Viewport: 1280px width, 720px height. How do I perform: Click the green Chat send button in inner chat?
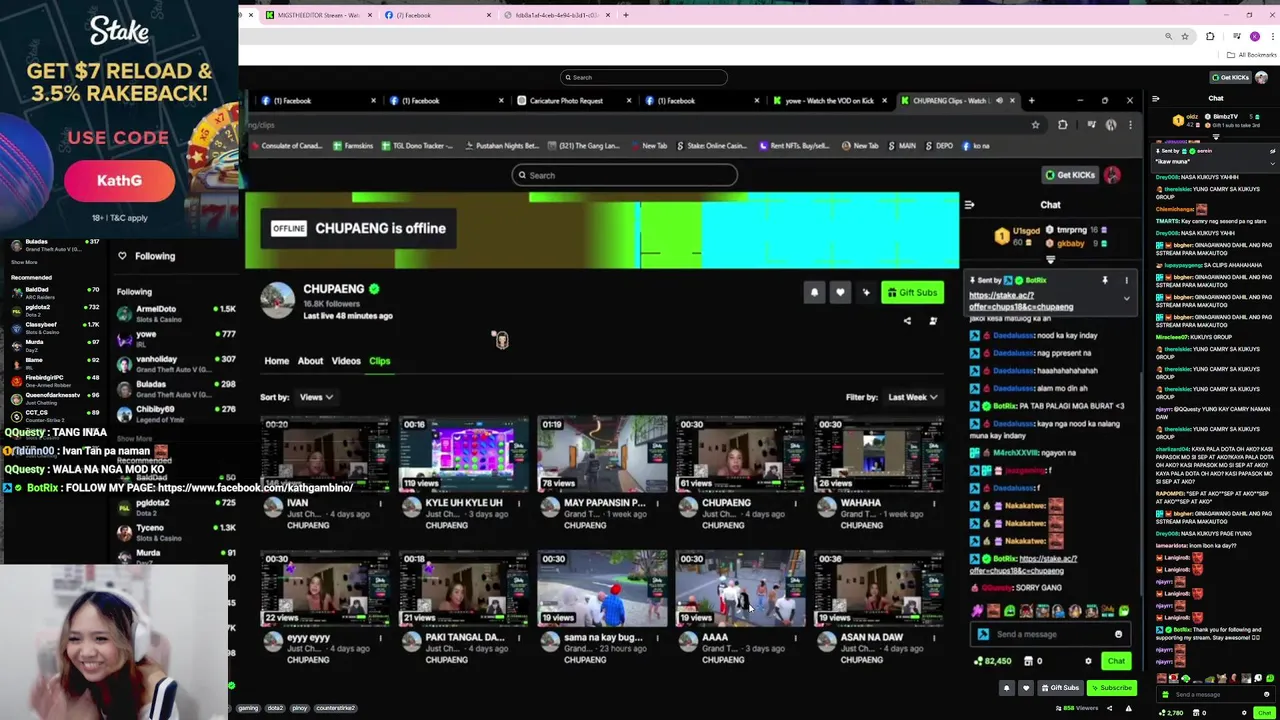click(1116, 661)
